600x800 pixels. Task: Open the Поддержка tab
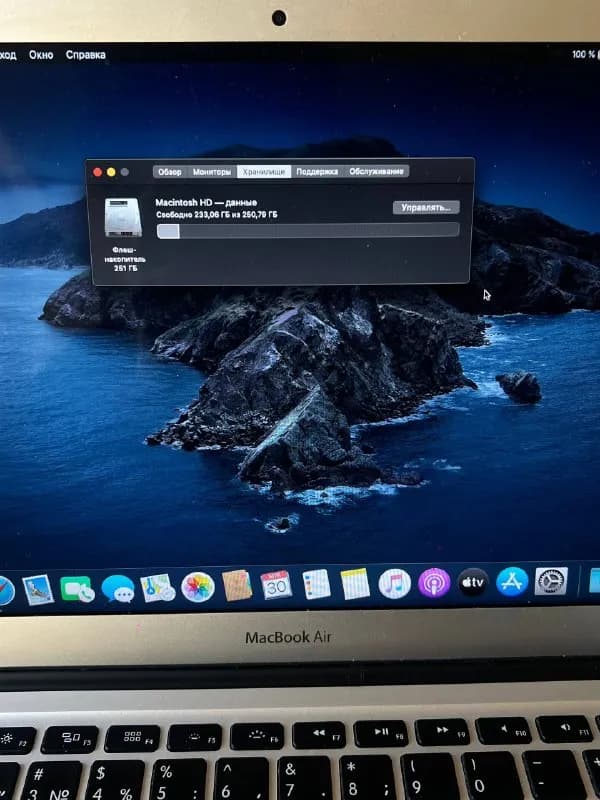pos(317,171)
